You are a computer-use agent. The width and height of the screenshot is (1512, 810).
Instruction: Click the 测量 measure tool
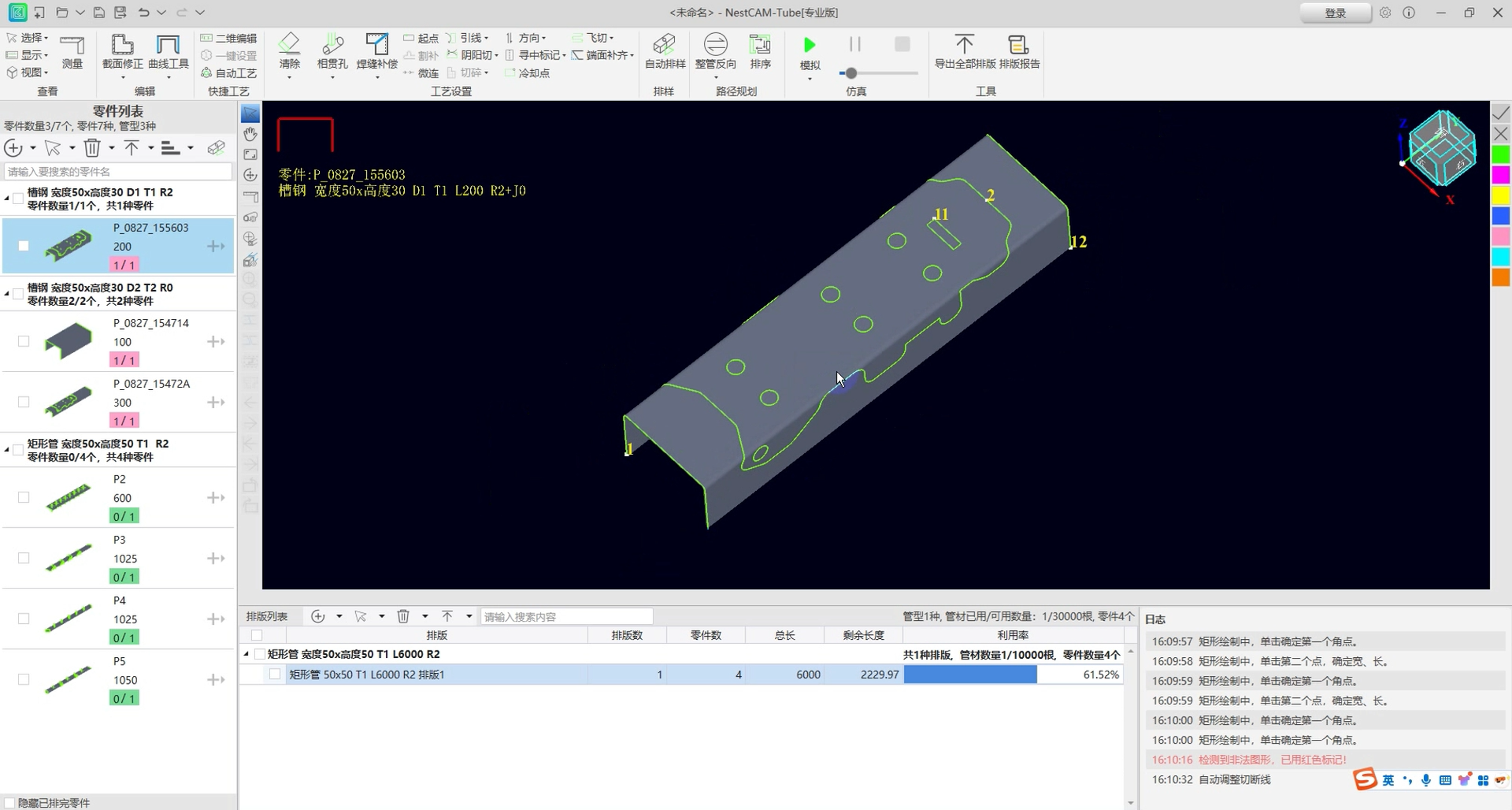[x=72, y=52]
